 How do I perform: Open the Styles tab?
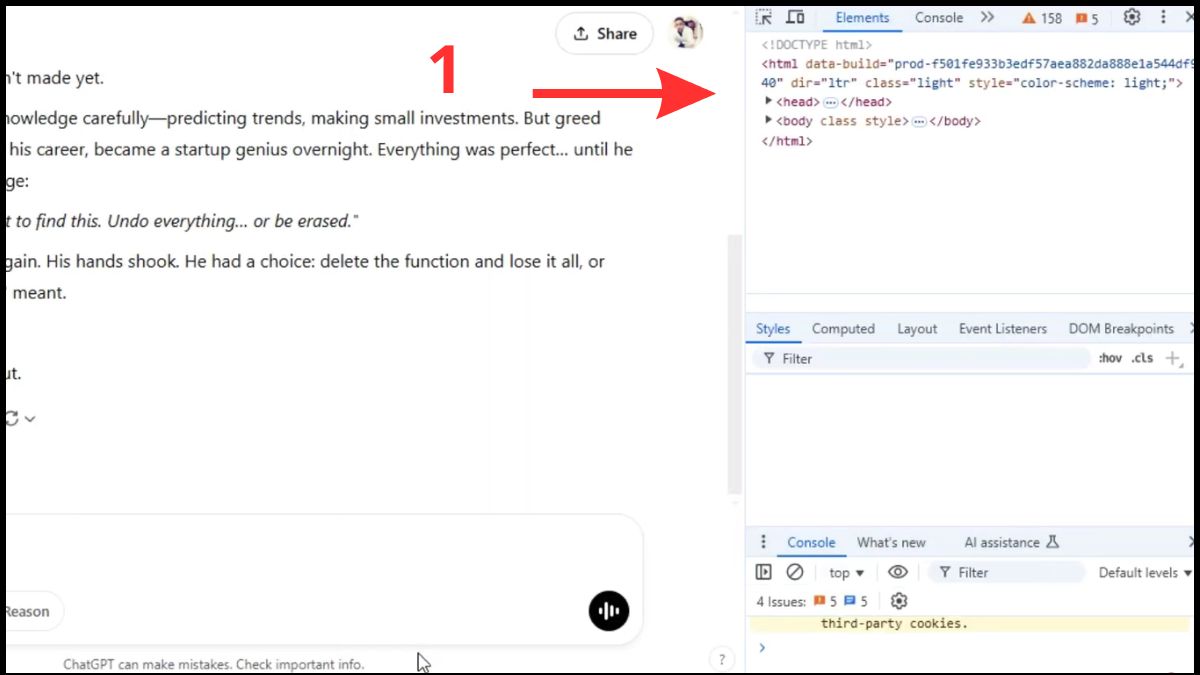coord(773,329)
